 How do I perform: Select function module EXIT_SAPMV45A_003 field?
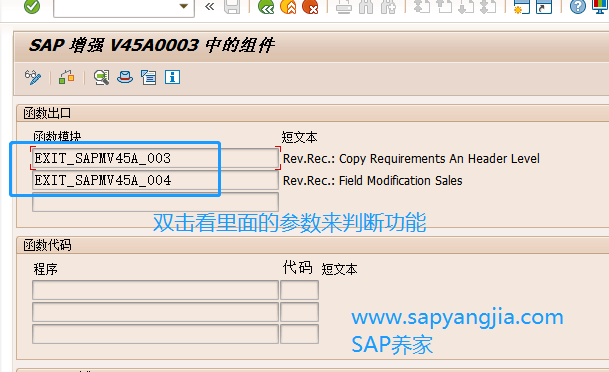coord(155,158)
